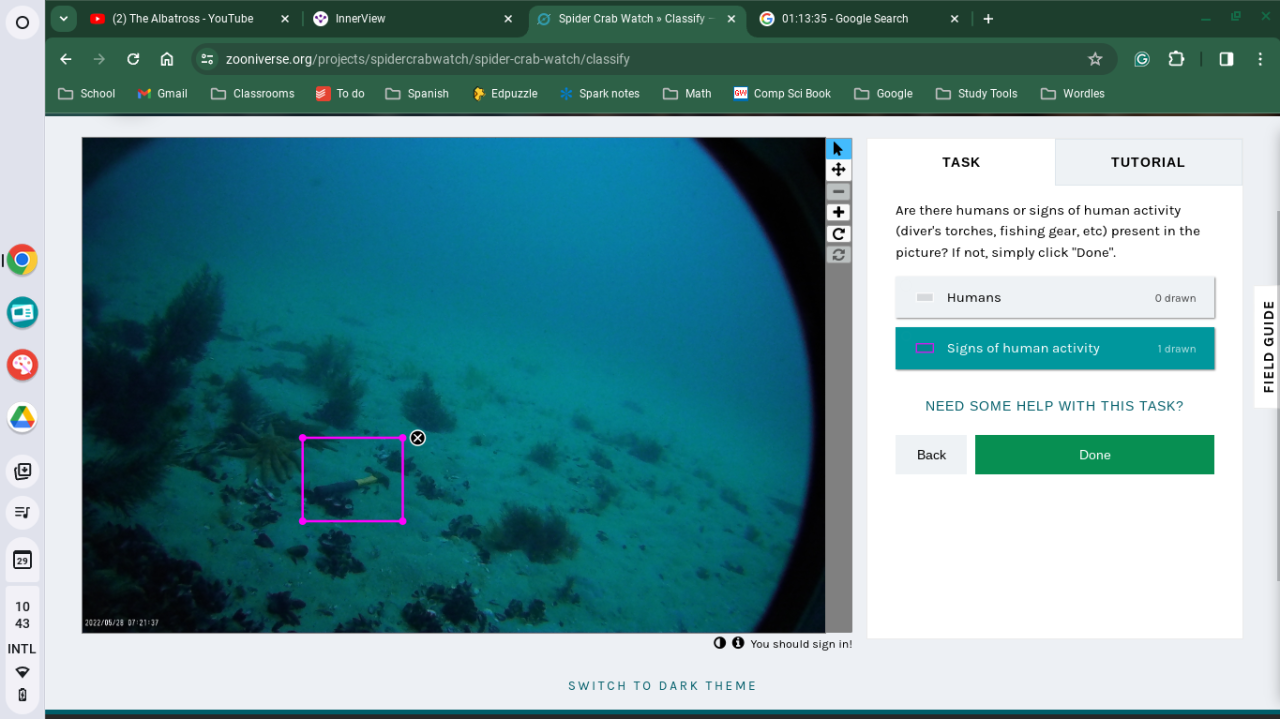Open Chrome from the shelf

pos(22,261)
